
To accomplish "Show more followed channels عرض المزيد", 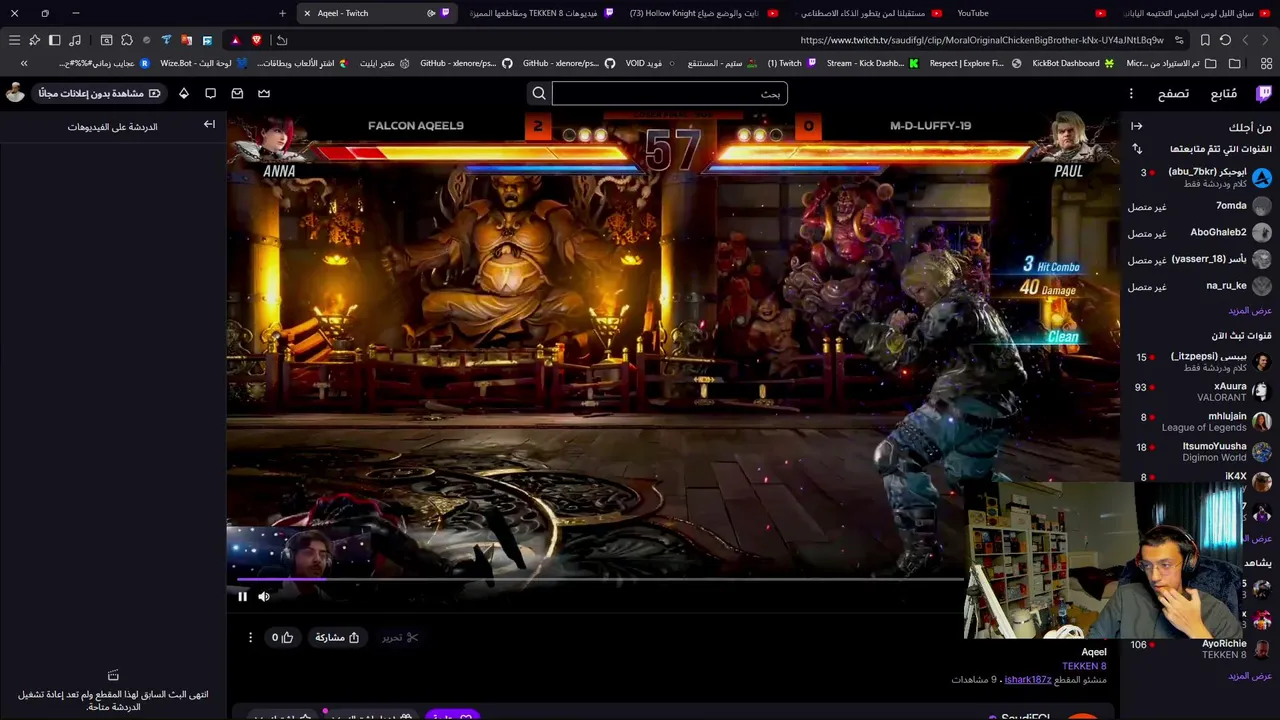I will [x=1250, y=310].
